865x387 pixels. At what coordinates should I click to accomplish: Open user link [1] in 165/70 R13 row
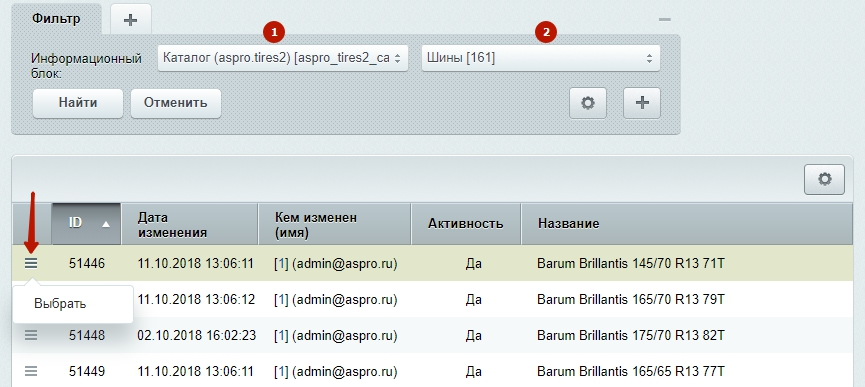[x=281, y=300]
